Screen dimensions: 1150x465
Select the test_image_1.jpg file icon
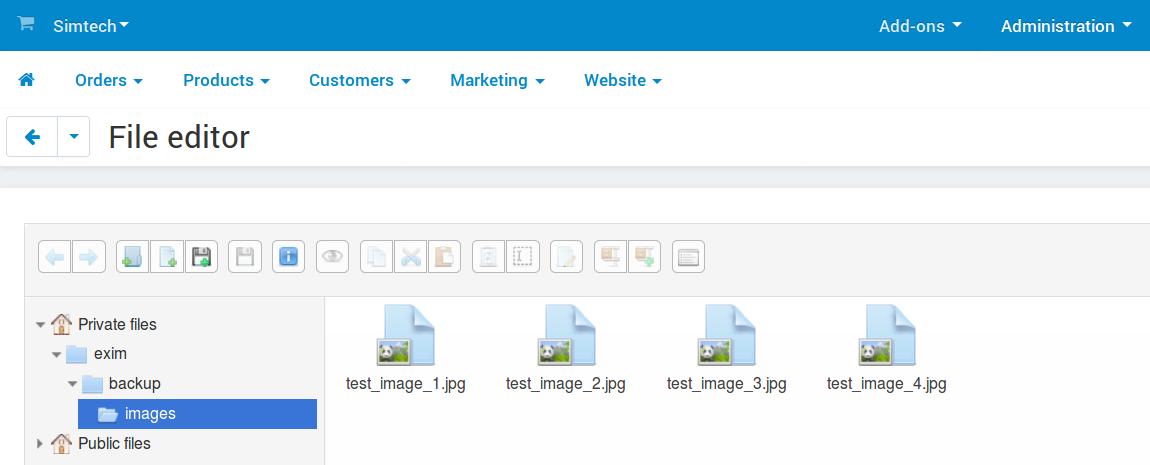coord(406,335)
